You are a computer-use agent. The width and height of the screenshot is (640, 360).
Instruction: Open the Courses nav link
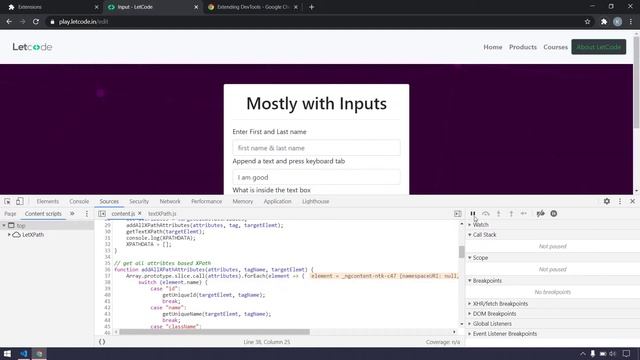click(x=555, y=47)
